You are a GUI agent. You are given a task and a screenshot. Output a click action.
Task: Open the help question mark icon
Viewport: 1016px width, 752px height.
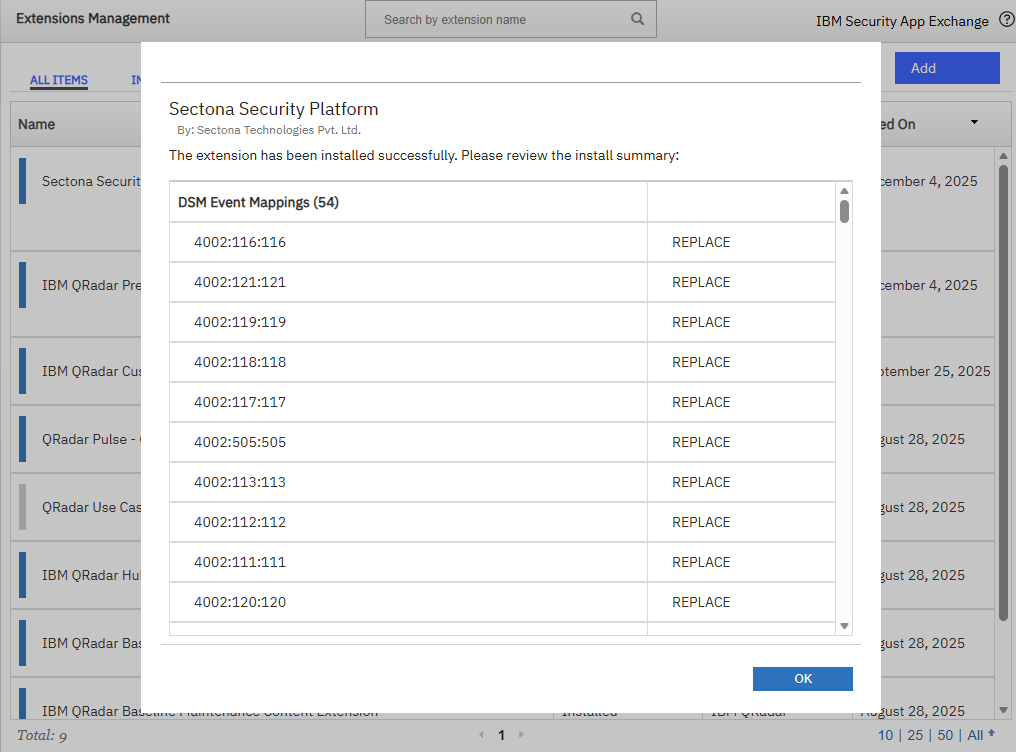[1006, 18]
